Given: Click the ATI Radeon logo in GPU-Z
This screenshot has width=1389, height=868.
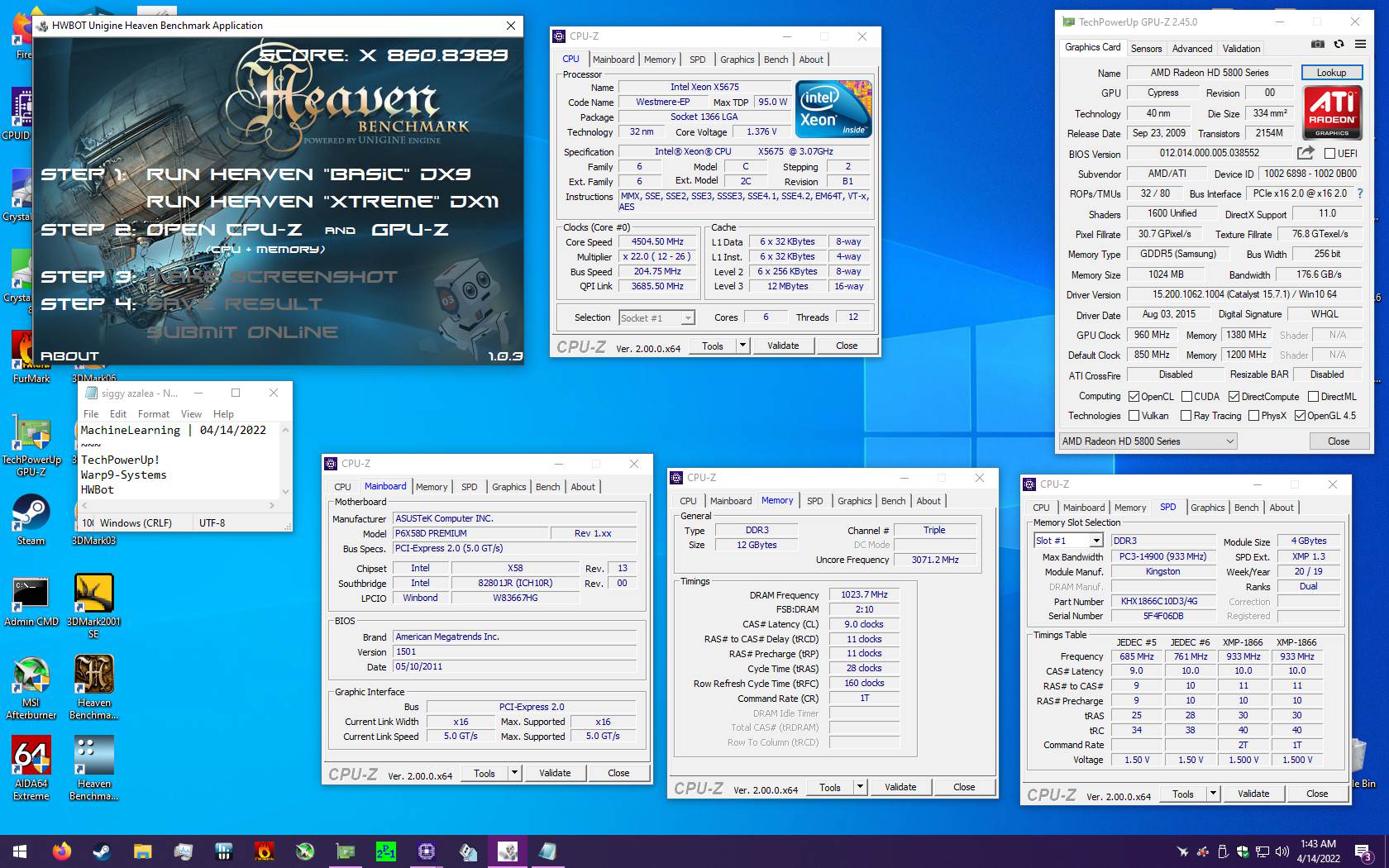Looking at the screenshot, I should 1332,112.
